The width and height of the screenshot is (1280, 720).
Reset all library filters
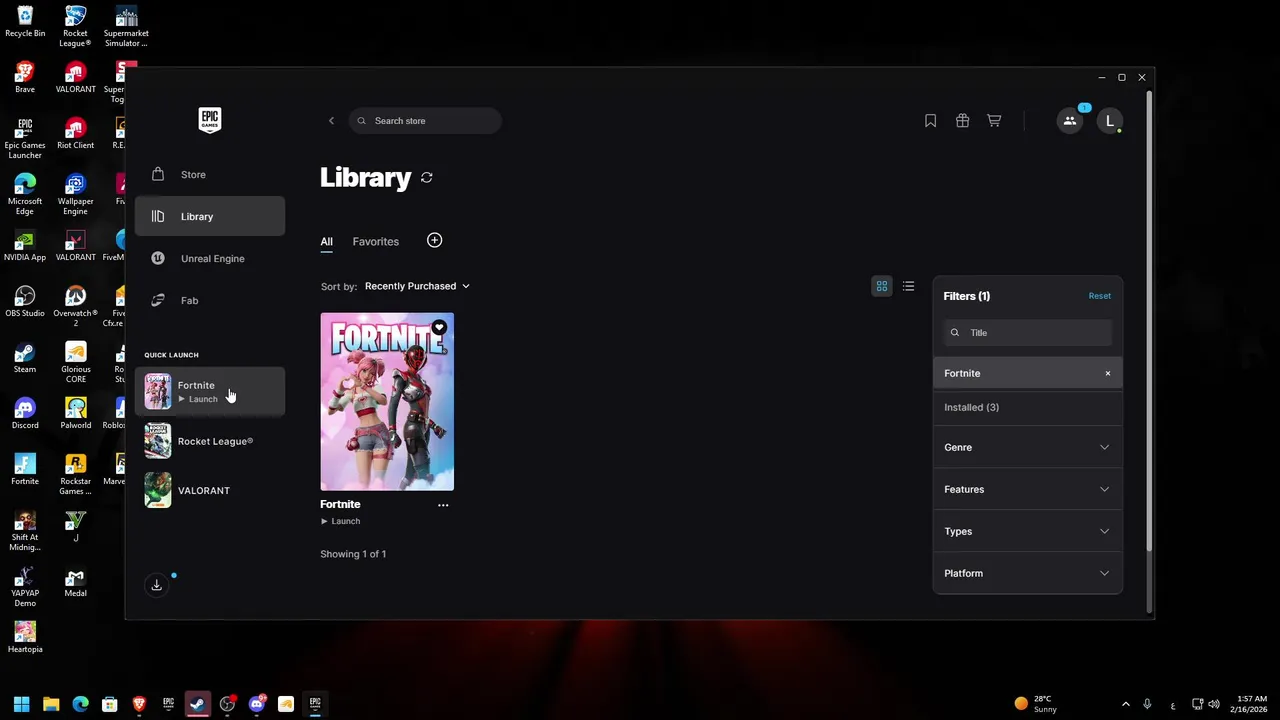1099,296
